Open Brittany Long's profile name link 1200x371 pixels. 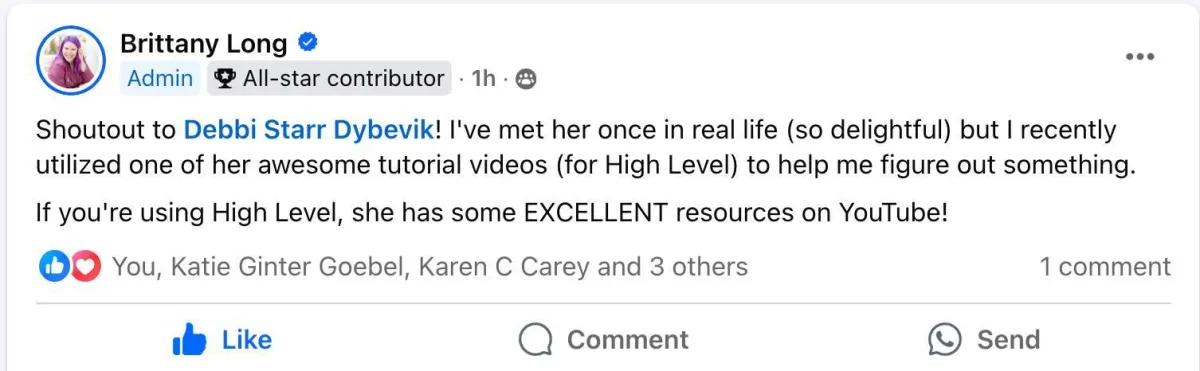(x=204, y=44)
